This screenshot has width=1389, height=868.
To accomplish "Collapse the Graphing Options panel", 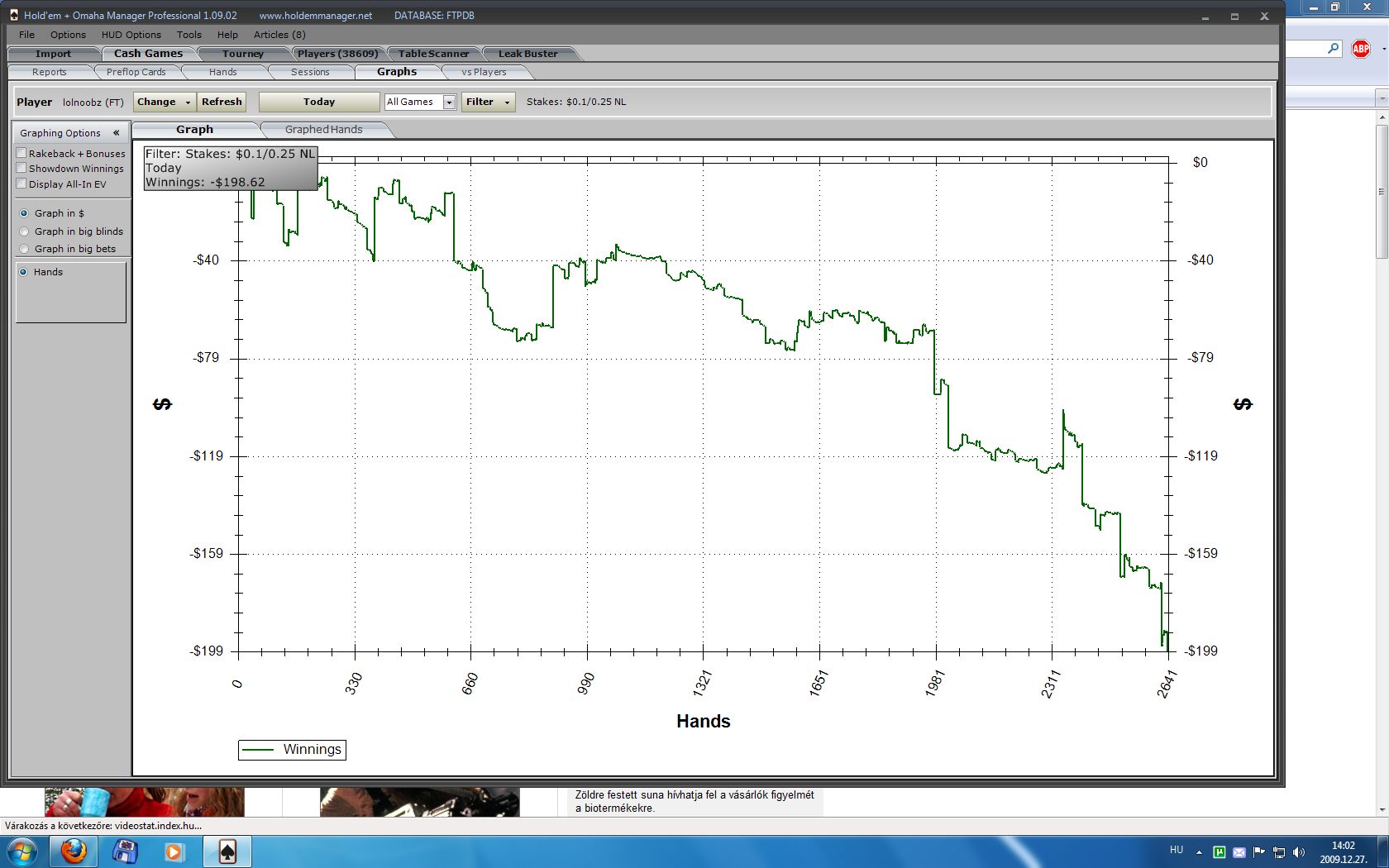I will [117, 132].
